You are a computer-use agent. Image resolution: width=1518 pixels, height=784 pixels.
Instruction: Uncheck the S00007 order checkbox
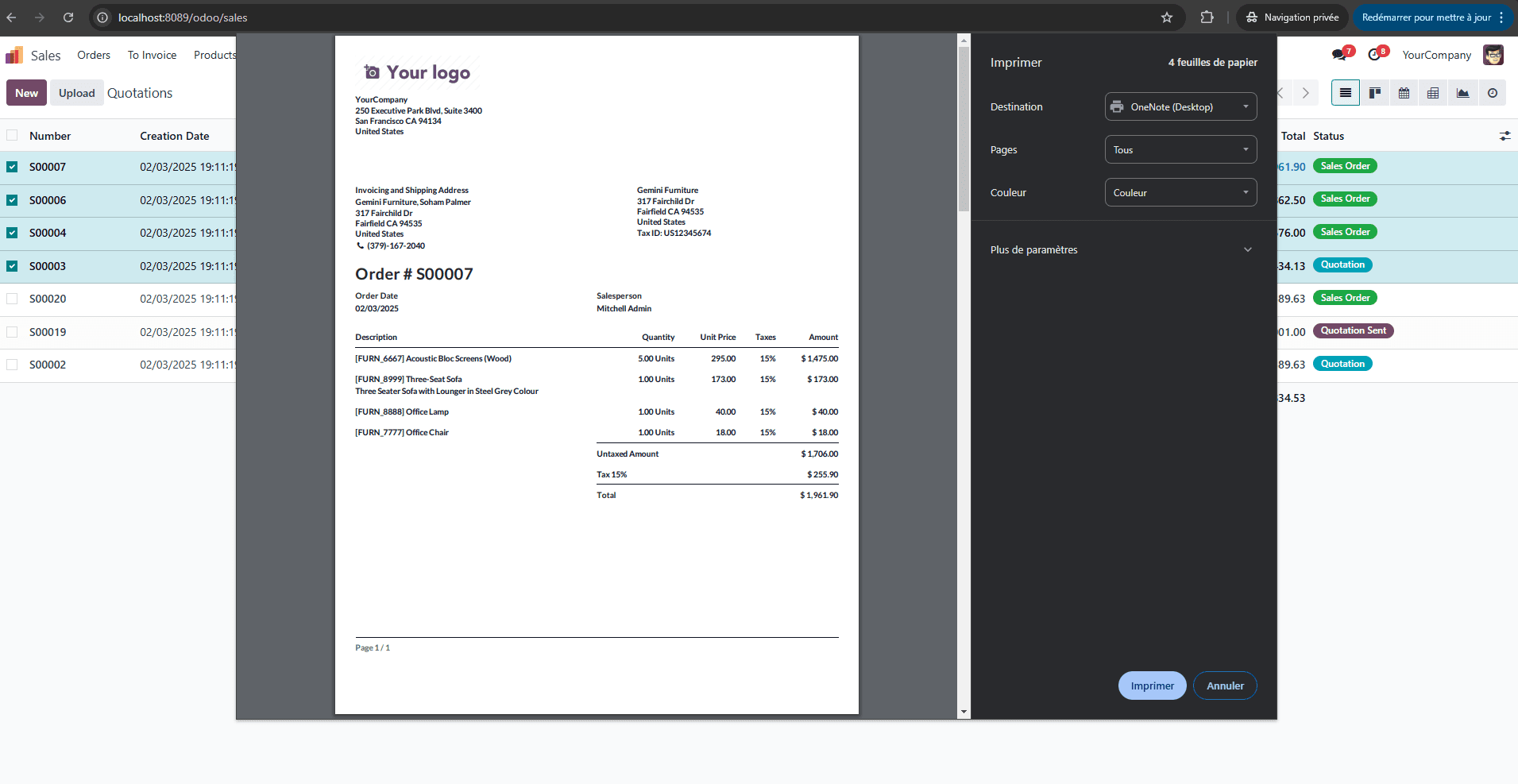12,167
